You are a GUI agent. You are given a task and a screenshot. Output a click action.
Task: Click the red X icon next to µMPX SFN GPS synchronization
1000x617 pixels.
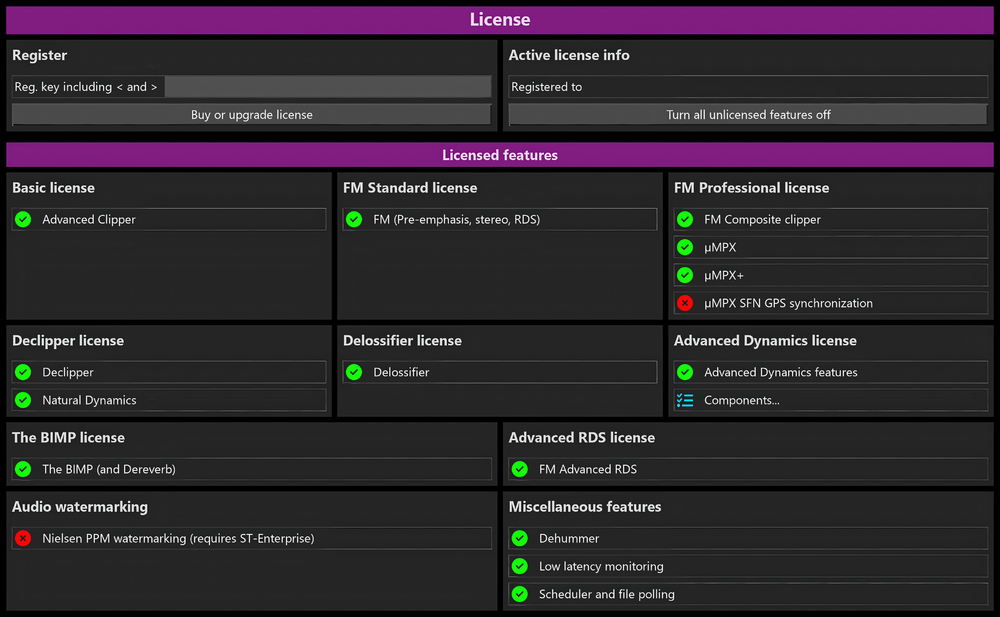pyautogui.click(x=685, y=303)
